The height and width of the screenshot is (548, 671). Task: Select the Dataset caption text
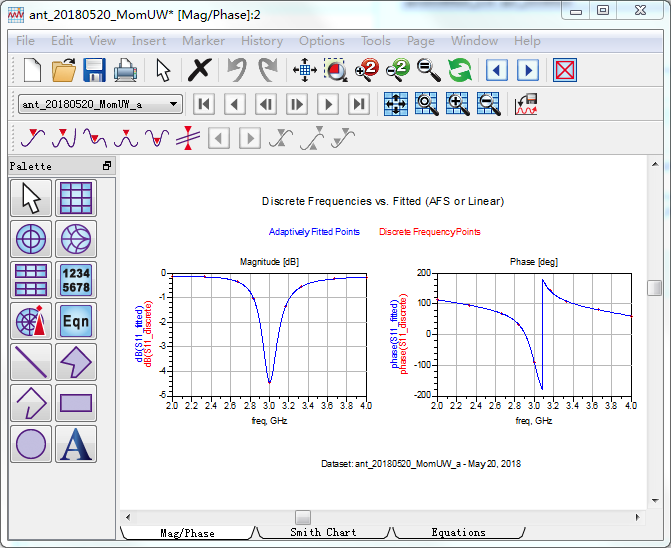[421, 464]
